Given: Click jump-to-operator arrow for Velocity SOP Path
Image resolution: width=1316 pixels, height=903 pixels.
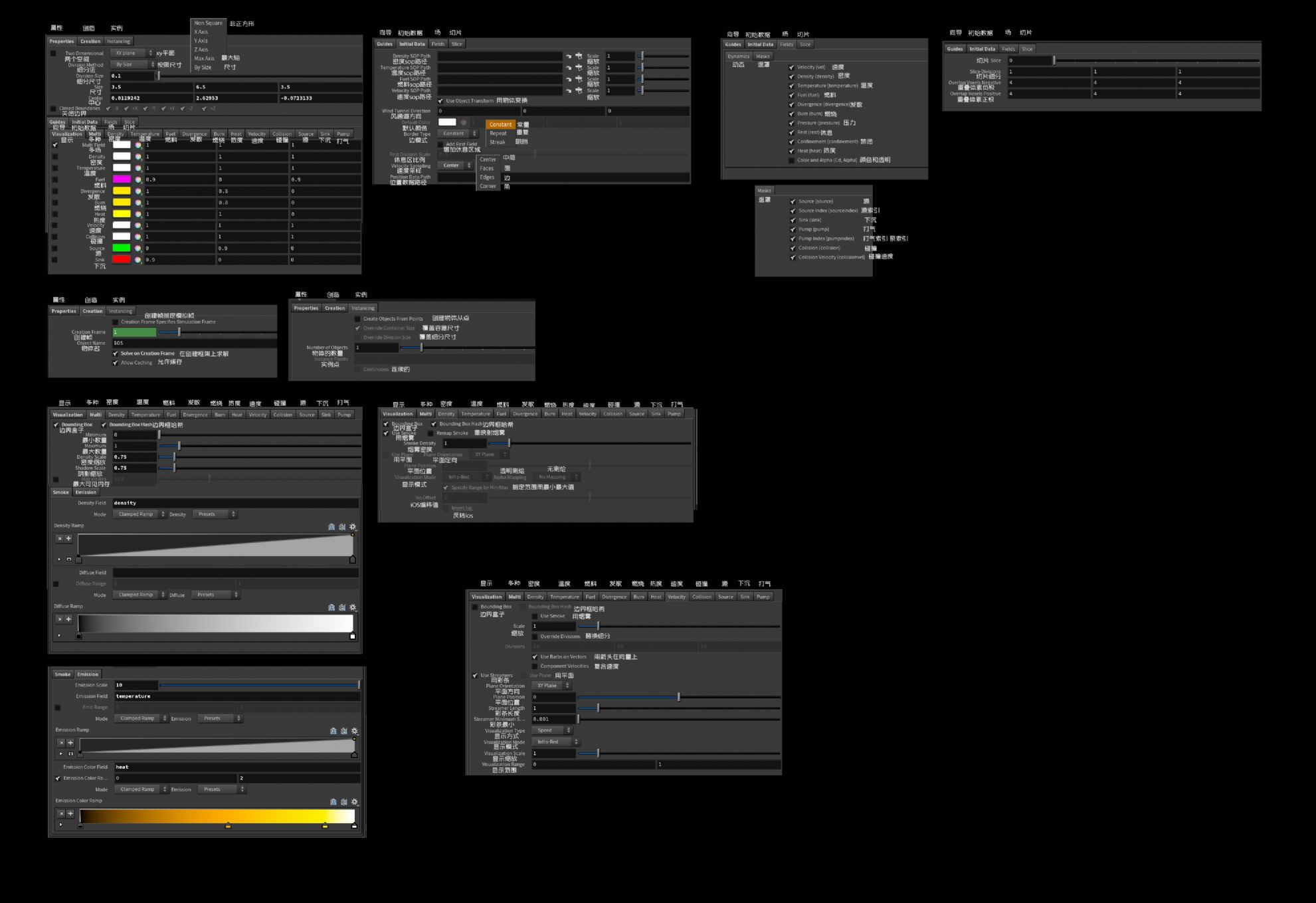Looking at the screenshot, I should coord(569,90).
